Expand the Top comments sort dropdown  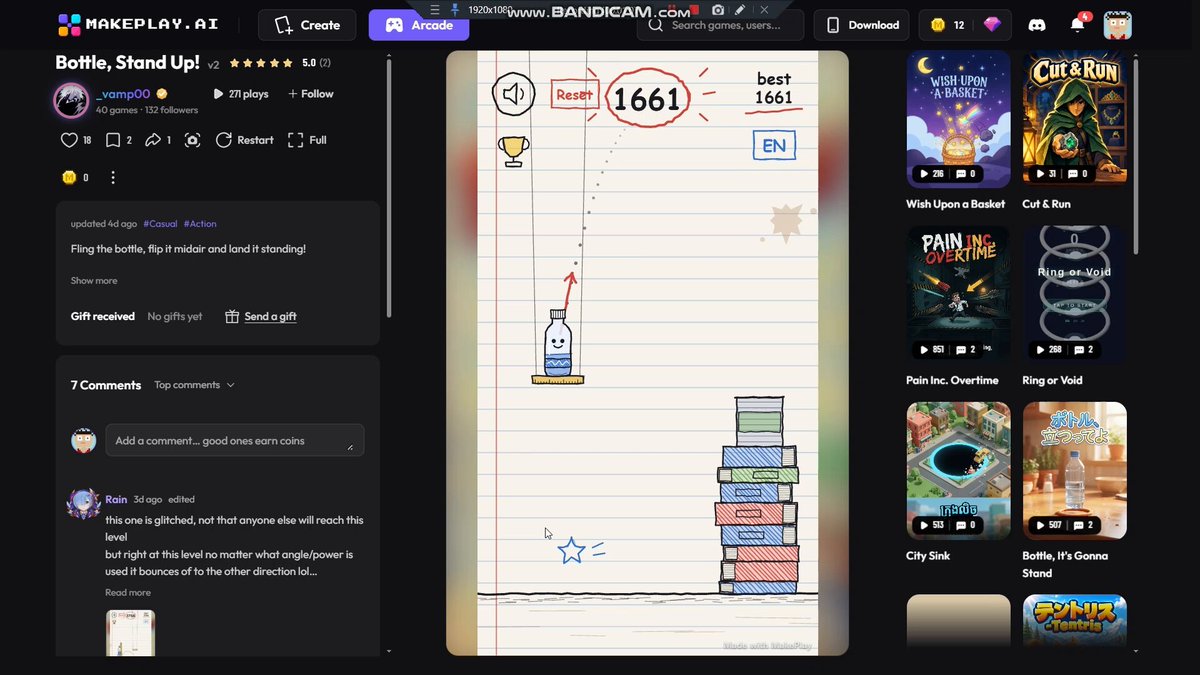[195, 385]
